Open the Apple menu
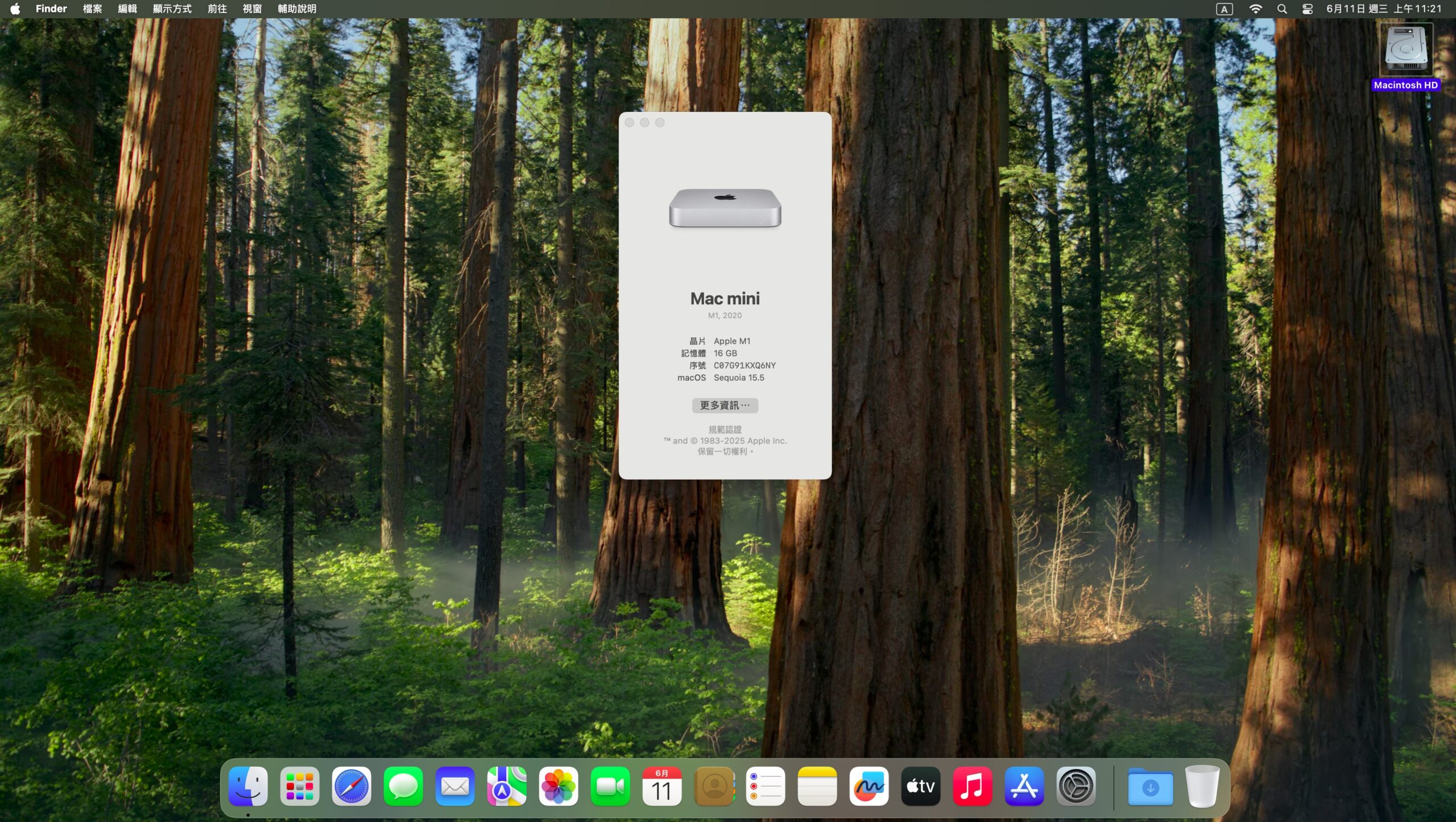The image size is (1456, 822). coord(15,9)
